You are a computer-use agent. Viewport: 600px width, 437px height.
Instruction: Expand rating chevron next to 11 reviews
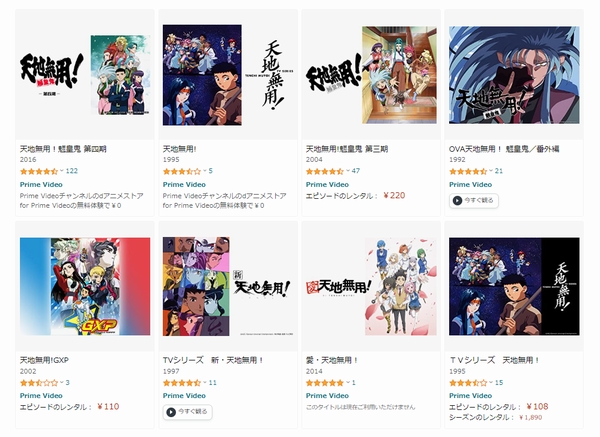(205, 383)
